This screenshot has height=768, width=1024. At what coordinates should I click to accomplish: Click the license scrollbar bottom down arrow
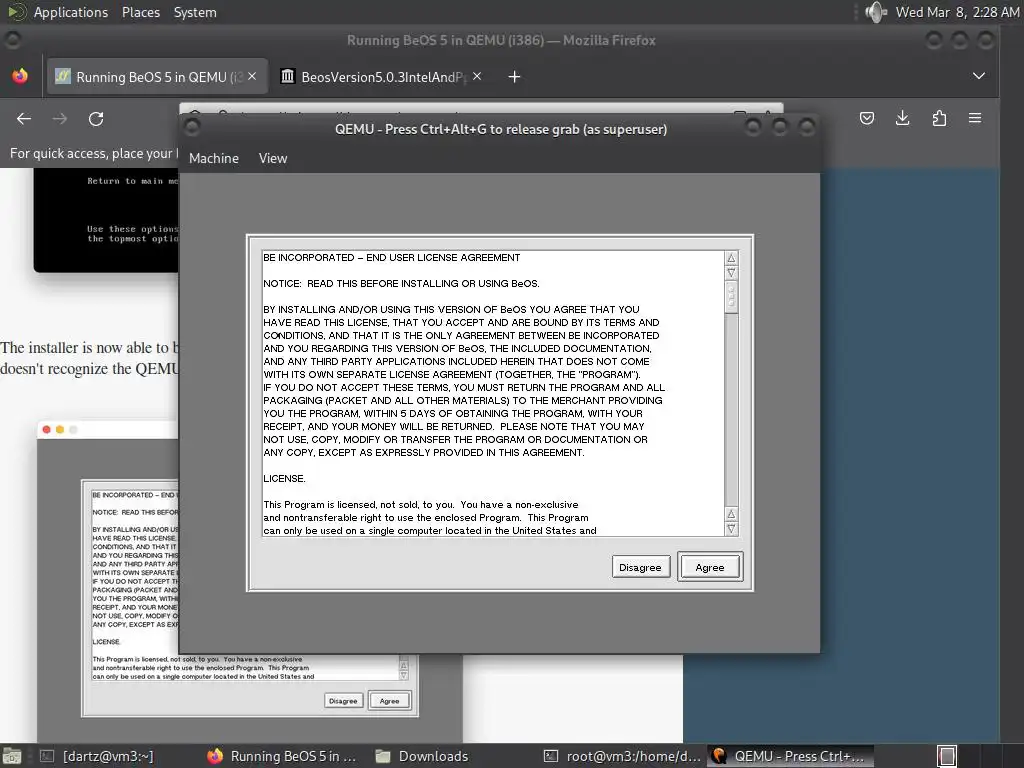pos(731,528)
